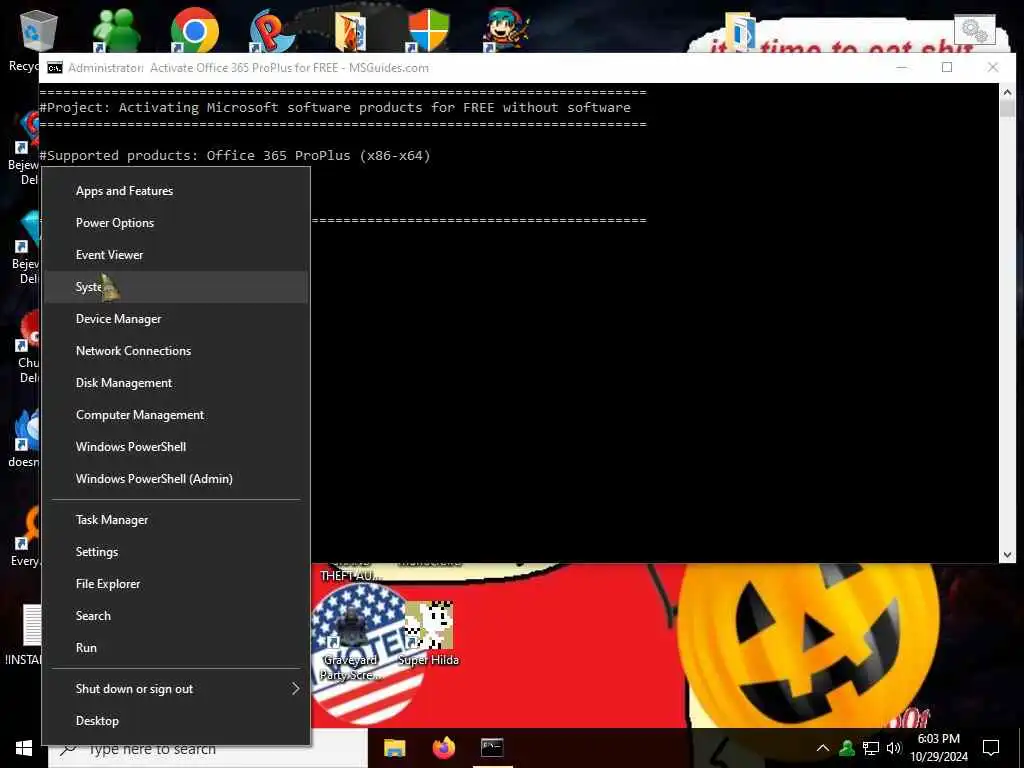Switch to Command Prompt taskbar icon
The width and height of the screenshot is (1024, 768).
(x=492, y=748)
